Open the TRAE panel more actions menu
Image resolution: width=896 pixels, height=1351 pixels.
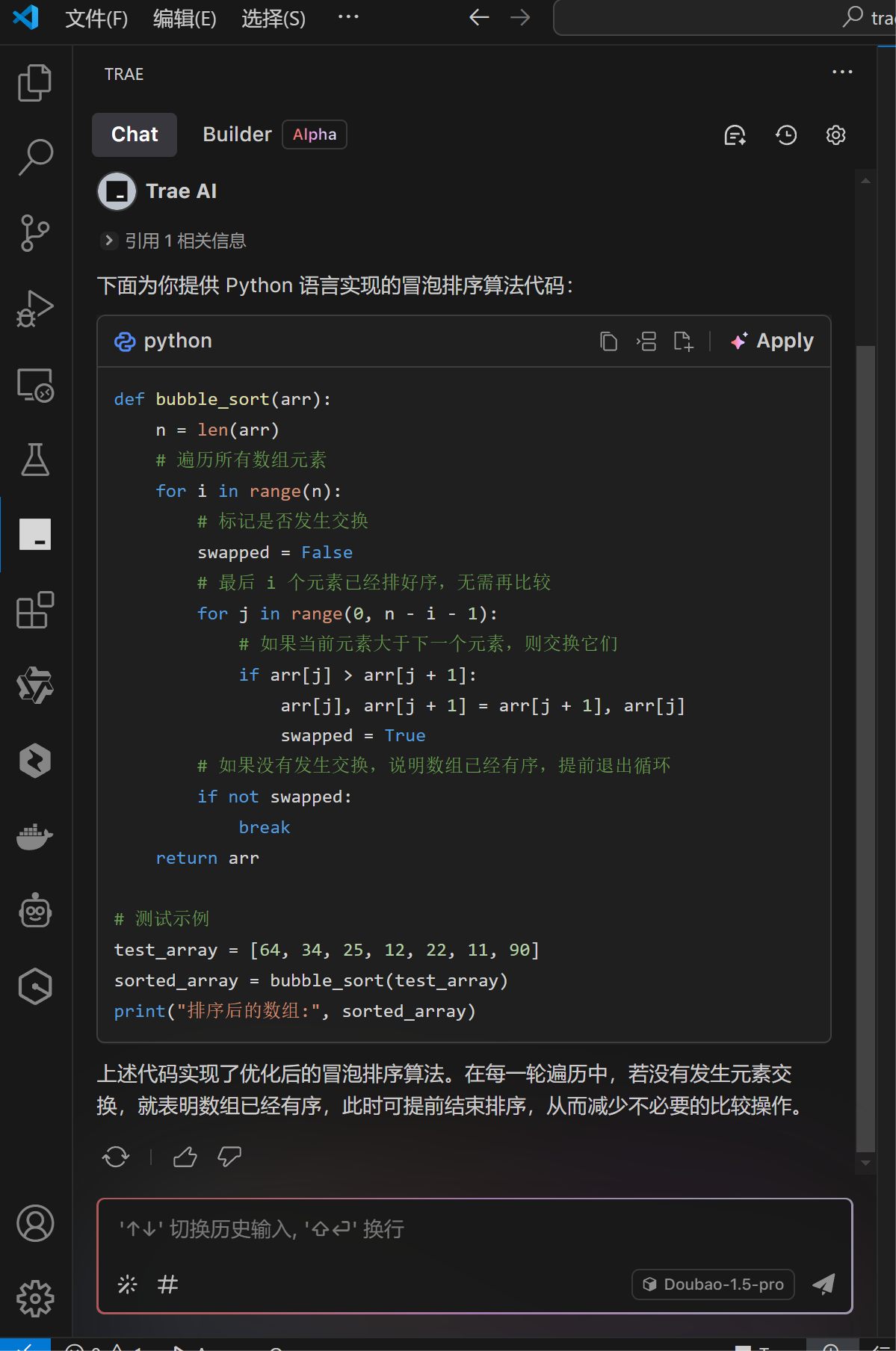842,72
